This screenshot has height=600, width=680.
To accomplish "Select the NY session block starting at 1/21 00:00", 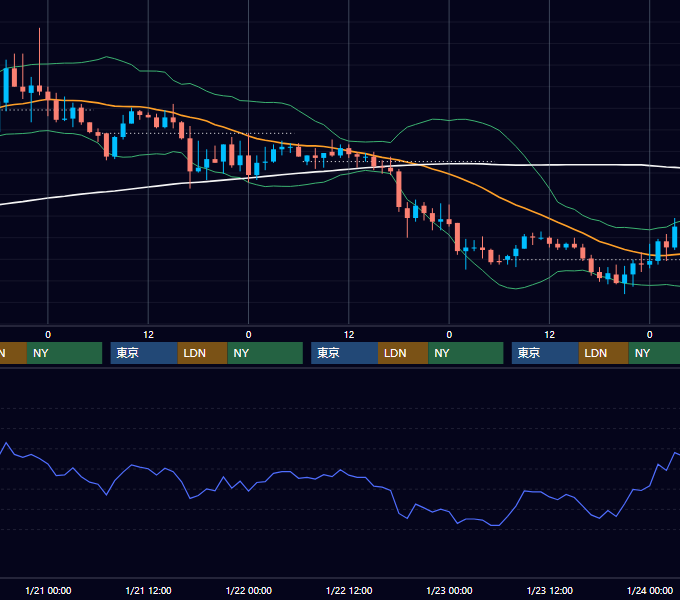I will point(64,353).
